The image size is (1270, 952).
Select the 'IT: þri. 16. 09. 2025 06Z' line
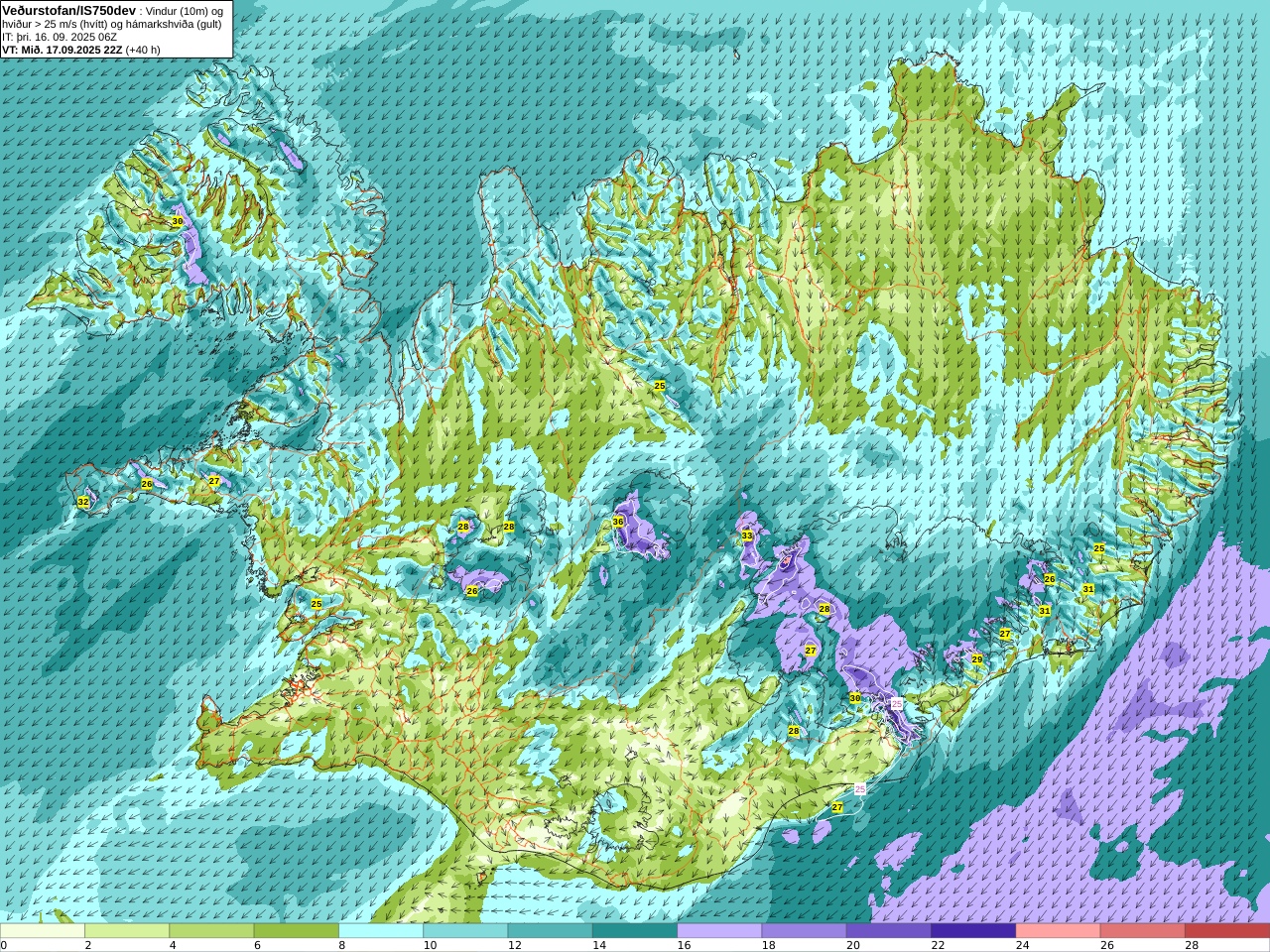coord(60,37)
